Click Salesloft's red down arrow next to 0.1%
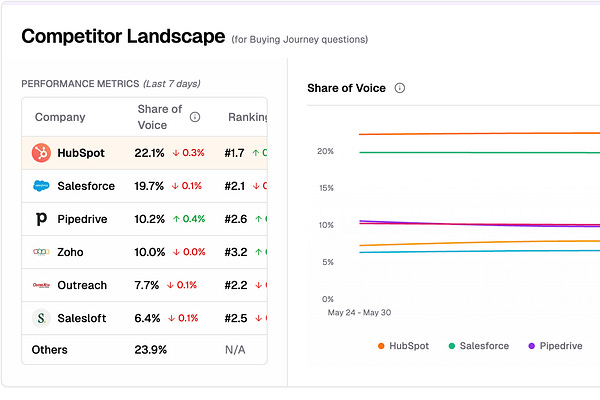Screen dimensions: 600x400 pos(172,318)
